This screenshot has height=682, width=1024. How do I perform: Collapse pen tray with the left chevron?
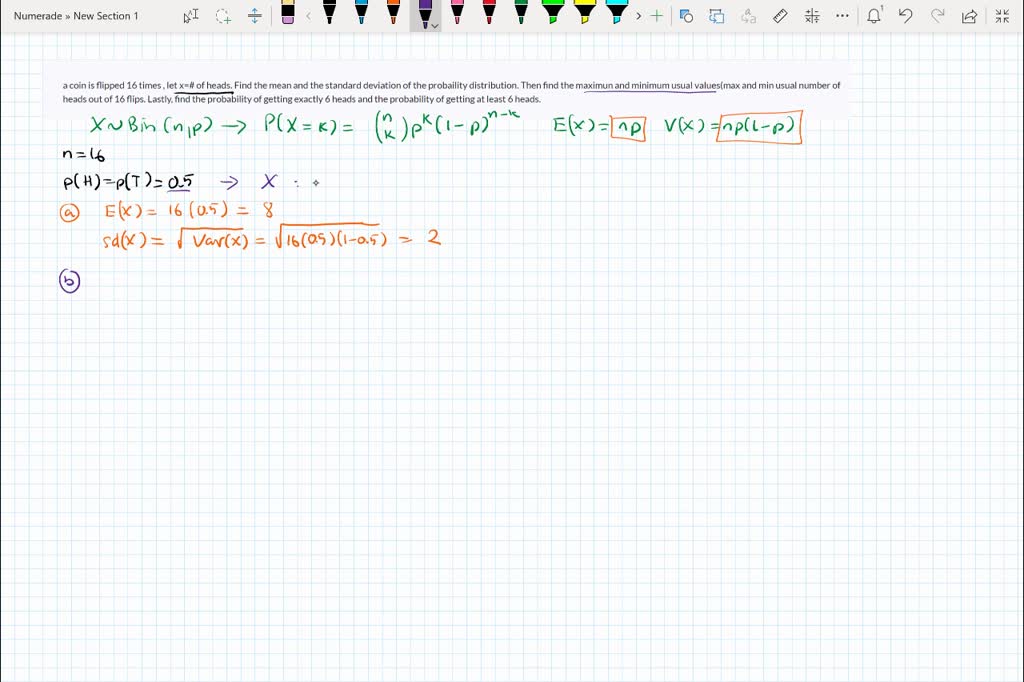(309, 16)
